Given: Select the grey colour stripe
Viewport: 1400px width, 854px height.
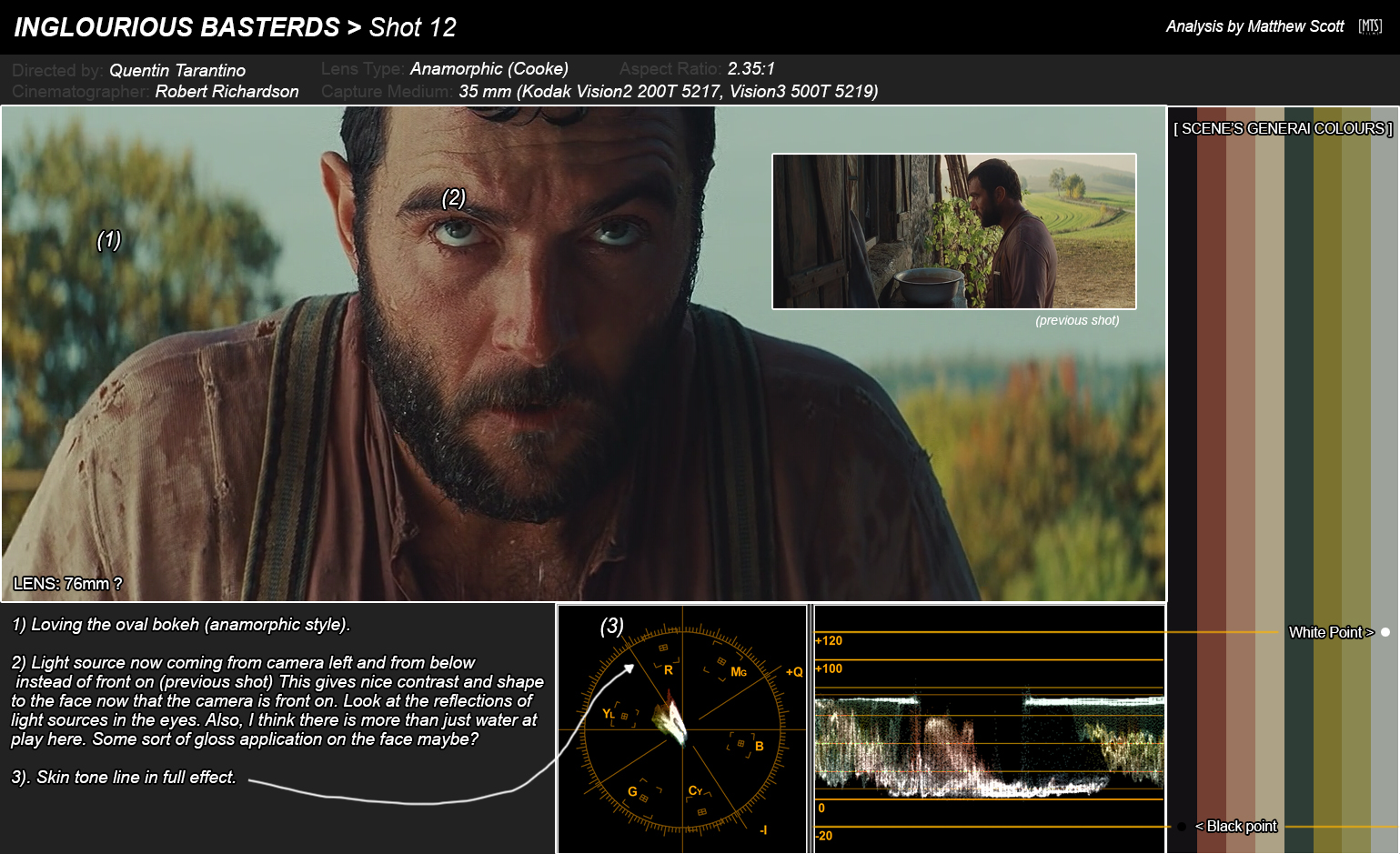Looking at the screenshot, I should (x=1385, y=480).
